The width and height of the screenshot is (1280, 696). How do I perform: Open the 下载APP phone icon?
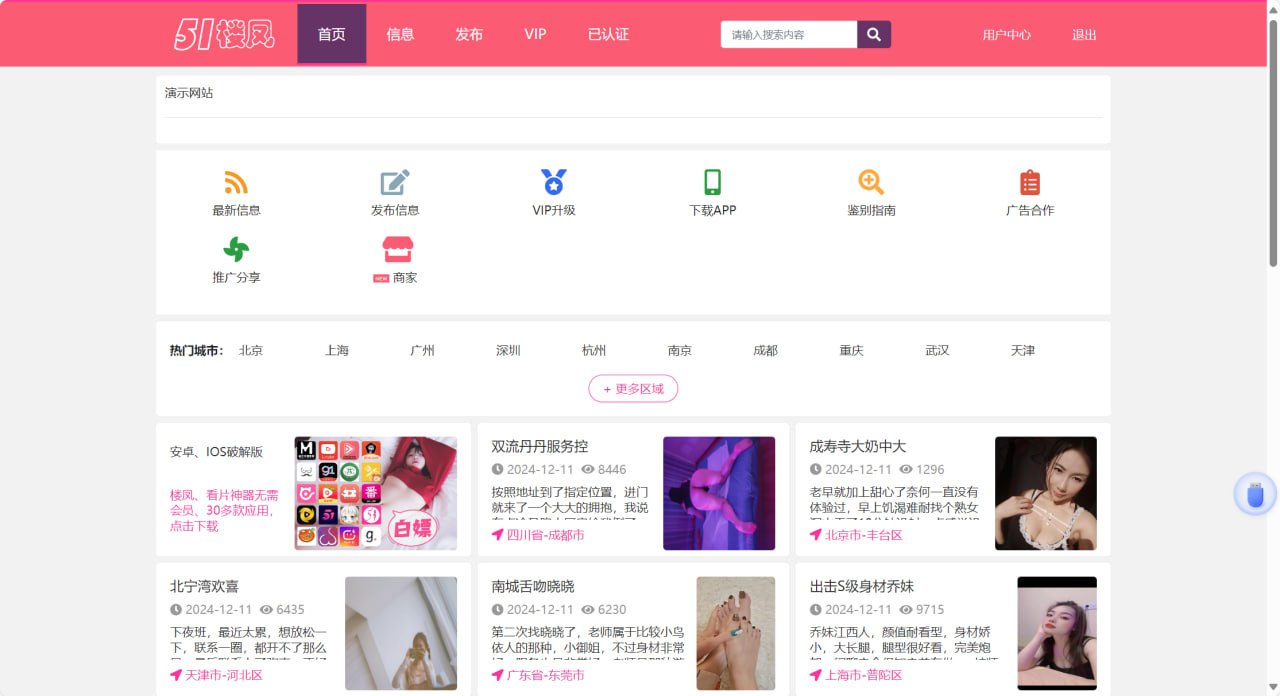pyautogui.click(x=712, y=182)
